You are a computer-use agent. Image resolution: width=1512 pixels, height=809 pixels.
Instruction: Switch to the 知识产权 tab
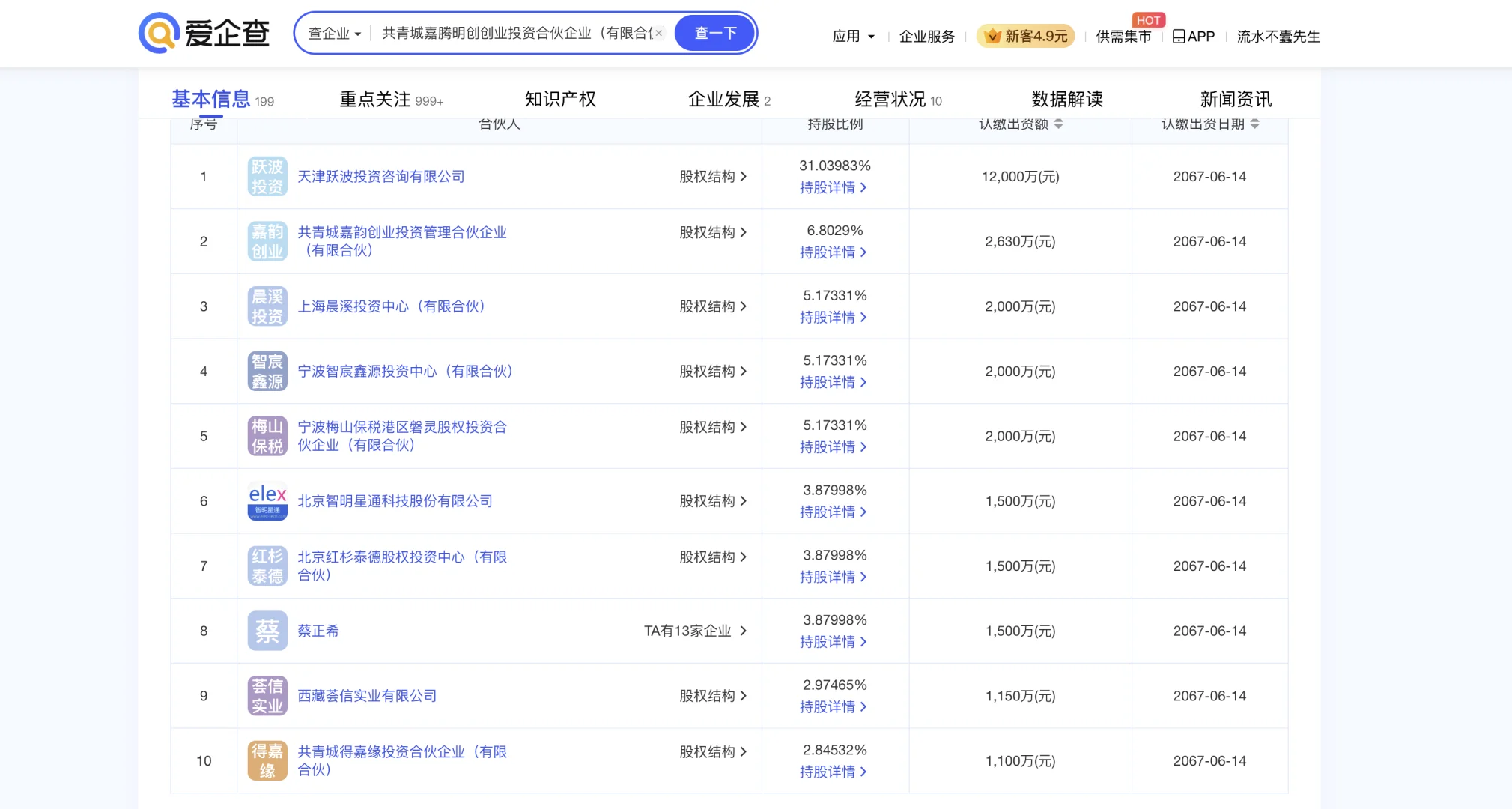(560, 99)
